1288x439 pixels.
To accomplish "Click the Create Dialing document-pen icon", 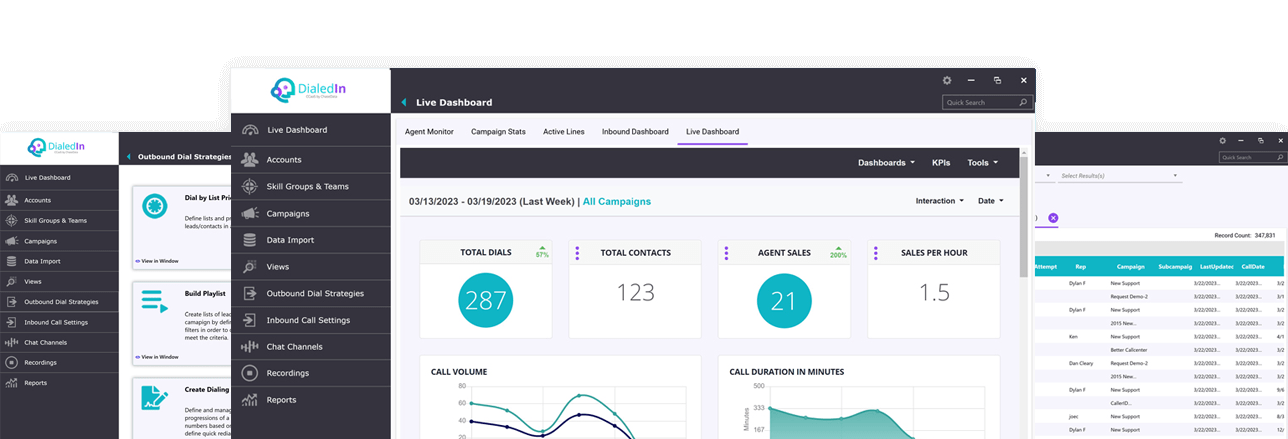I will click(x=154, y=397).
